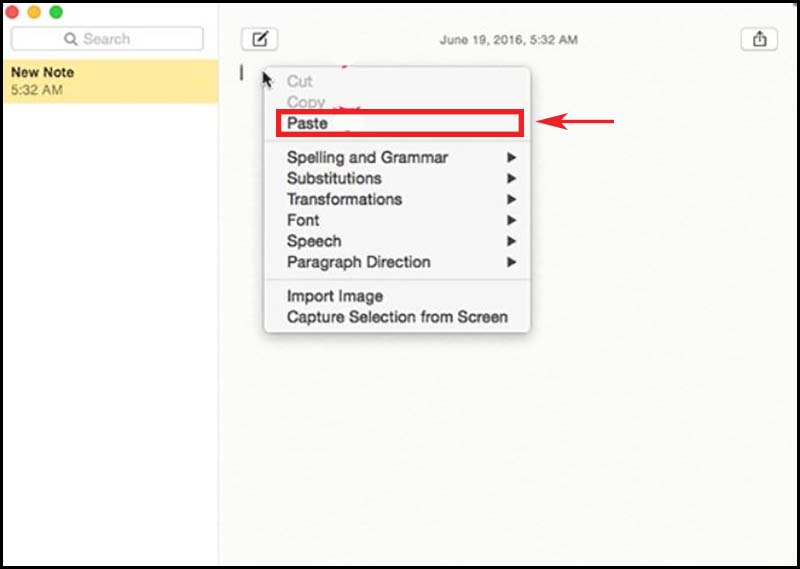800x569 pixels.
Task: Open the share icon in toolbar
Action: [759, 40]
